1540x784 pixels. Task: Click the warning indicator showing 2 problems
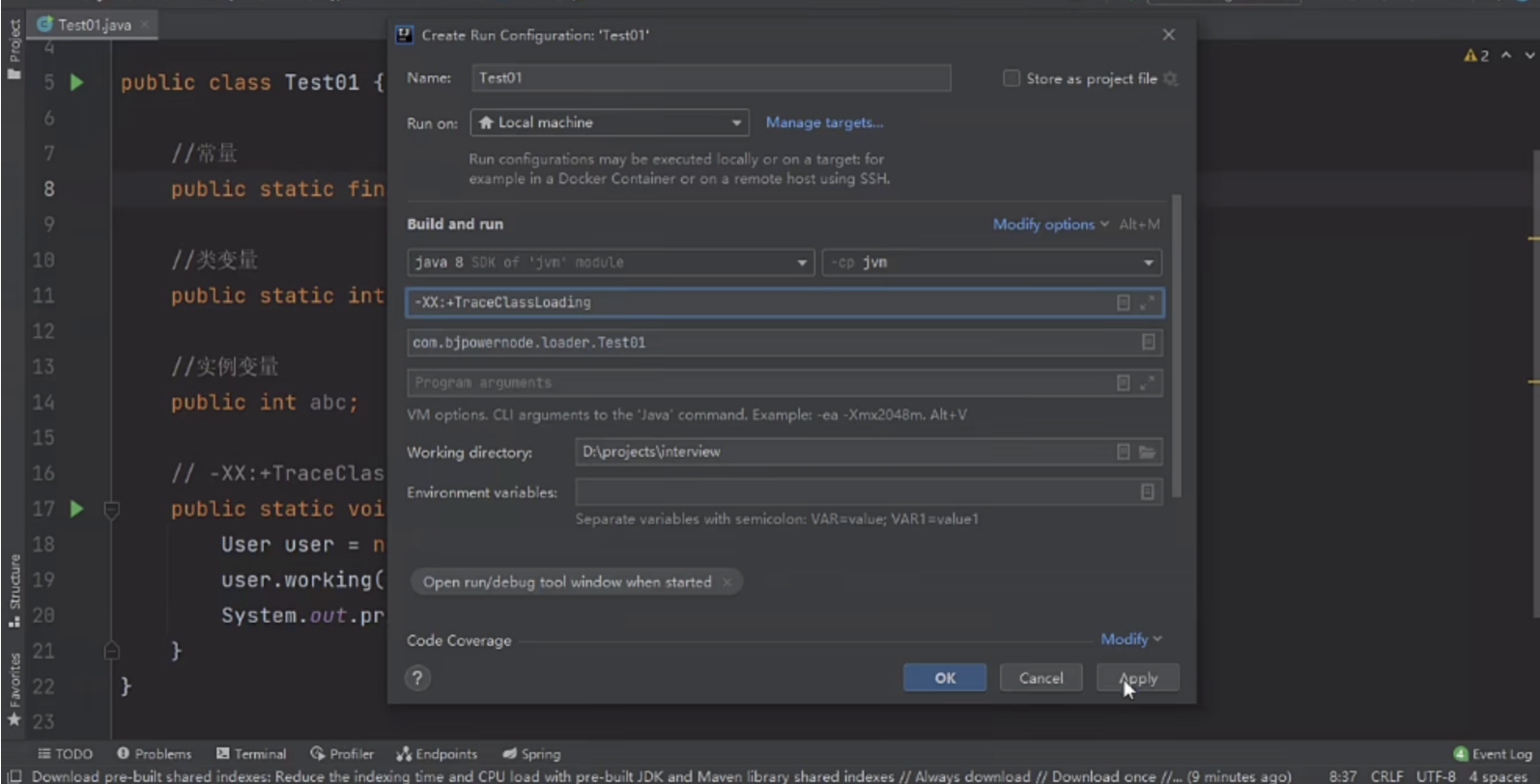pyautogui.click(x=1476, y=56)
